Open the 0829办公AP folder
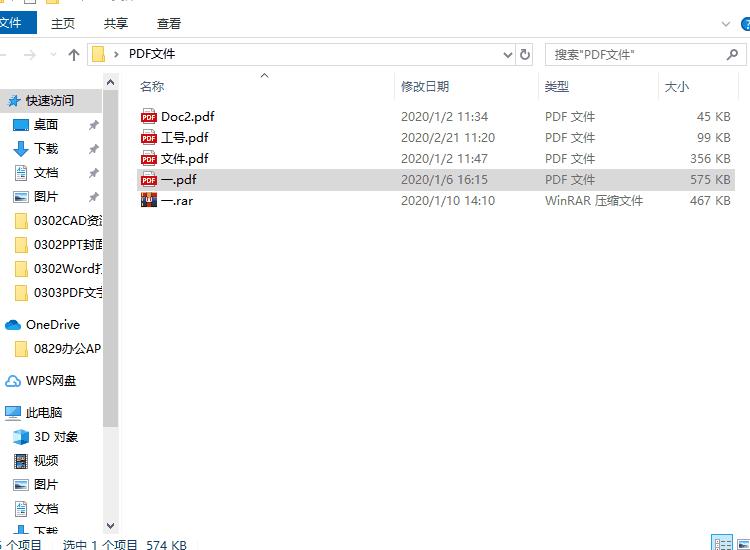Viewport: 750px width, 550px height. (x=57, y=349)
